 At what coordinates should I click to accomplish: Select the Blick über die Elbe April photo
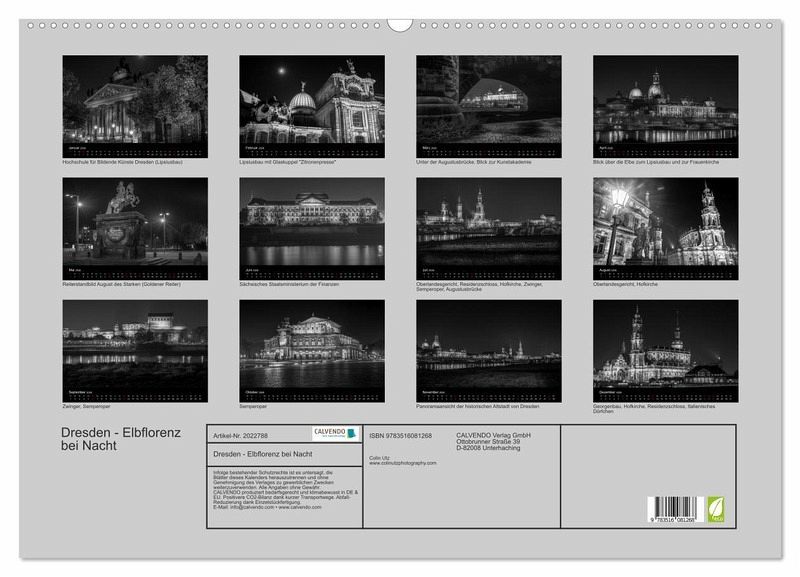[x=665, y=100]
